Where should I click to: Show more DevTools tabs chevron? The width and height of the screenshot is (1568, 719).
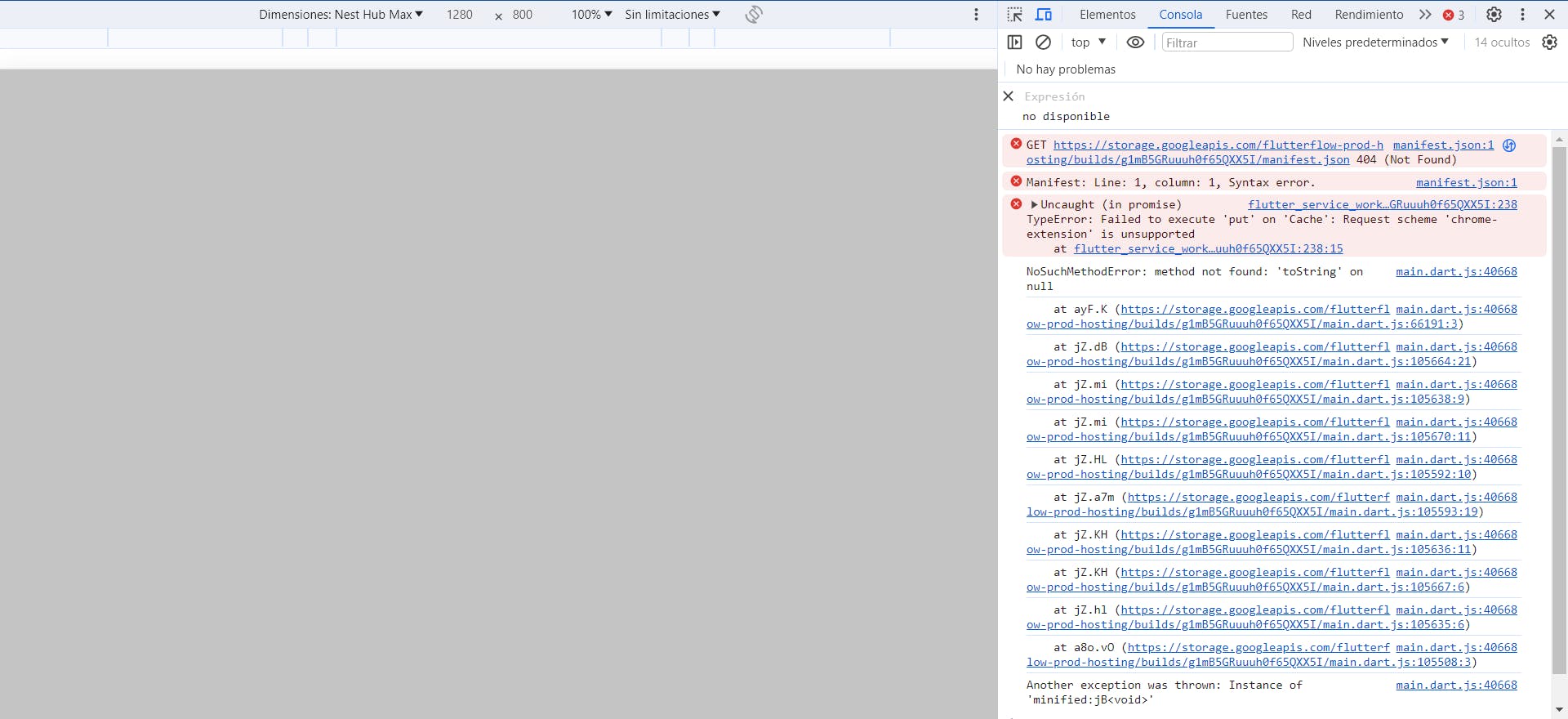tap(1425, 15)
